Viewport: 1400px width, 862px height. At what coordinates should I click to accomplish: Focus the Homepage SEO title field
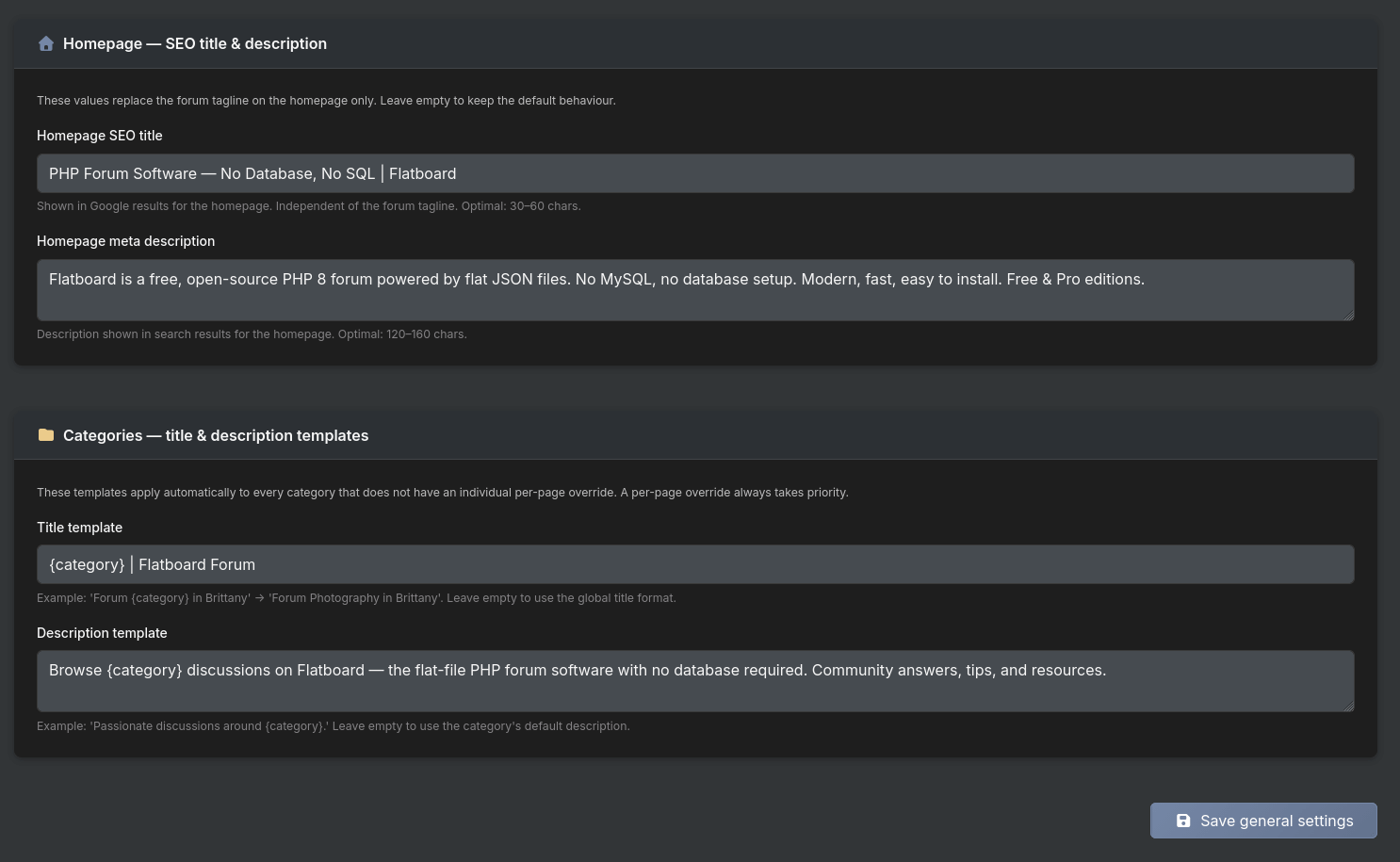695,173
